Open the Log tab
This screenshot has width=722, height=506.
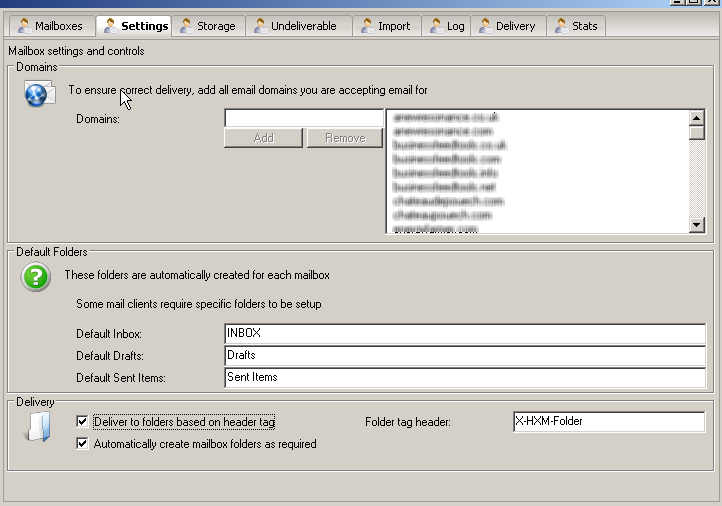coord(446,26)
